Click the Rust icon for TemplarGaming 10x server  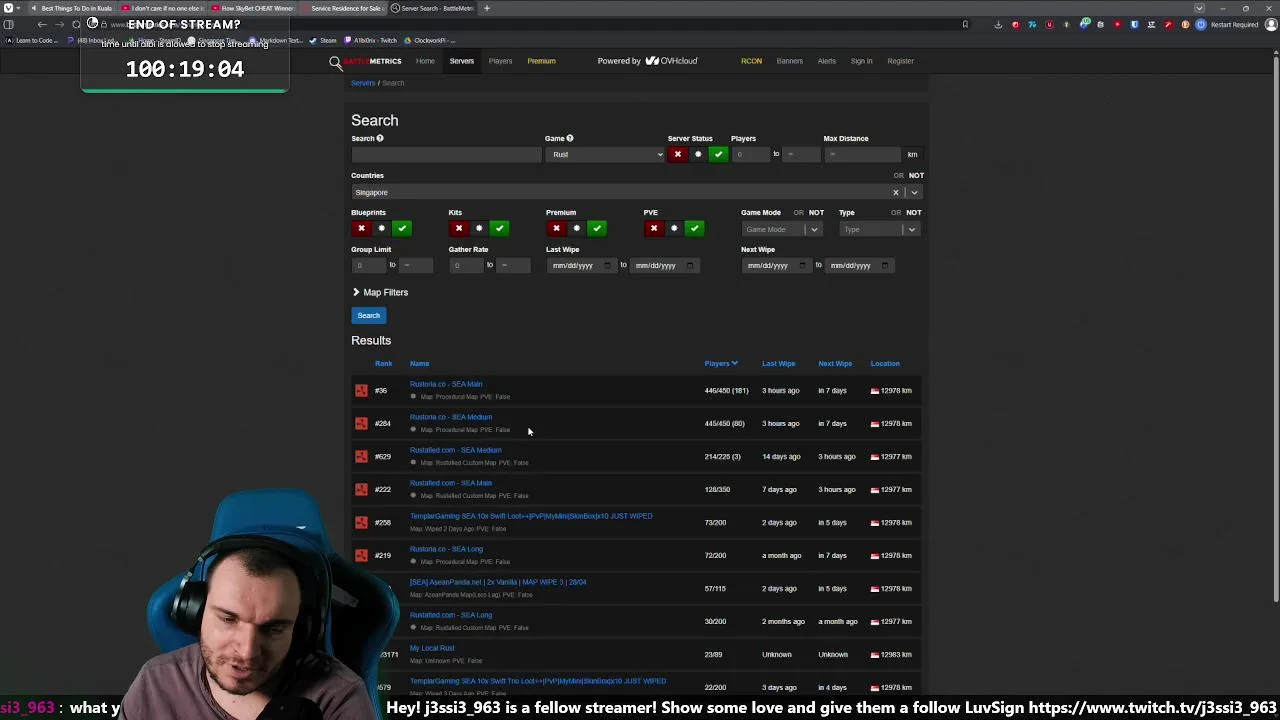pos(361,522)
